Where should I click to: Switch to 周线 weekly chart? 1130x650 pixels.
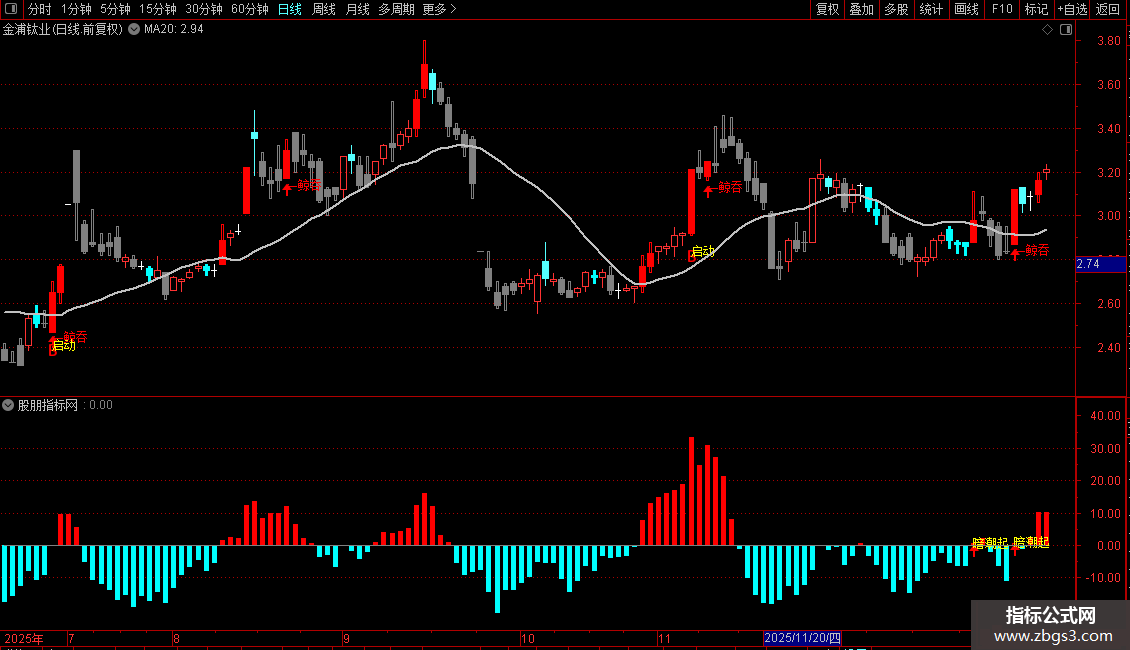click(324, 9)
